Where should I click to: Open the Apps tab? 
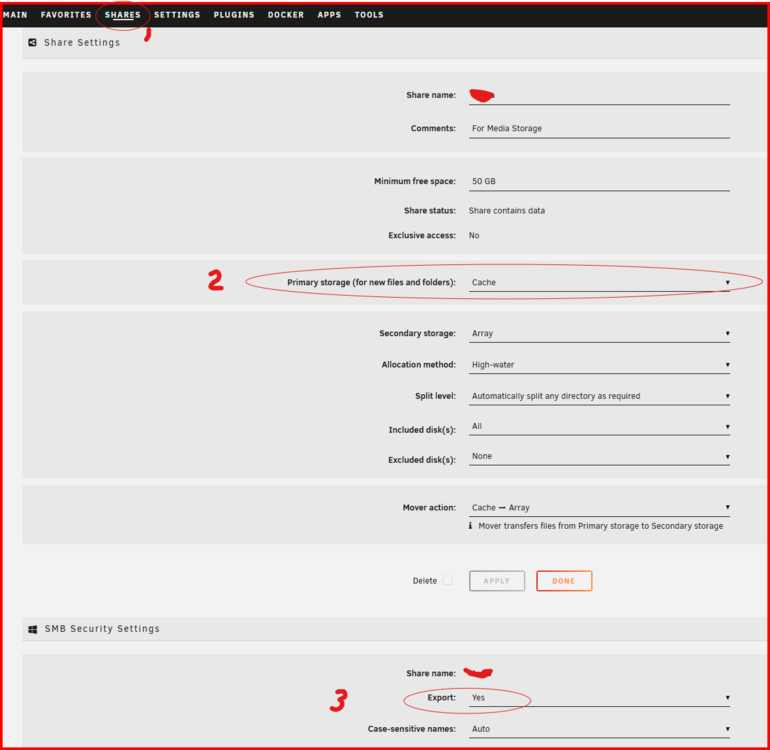click(329, 15)
